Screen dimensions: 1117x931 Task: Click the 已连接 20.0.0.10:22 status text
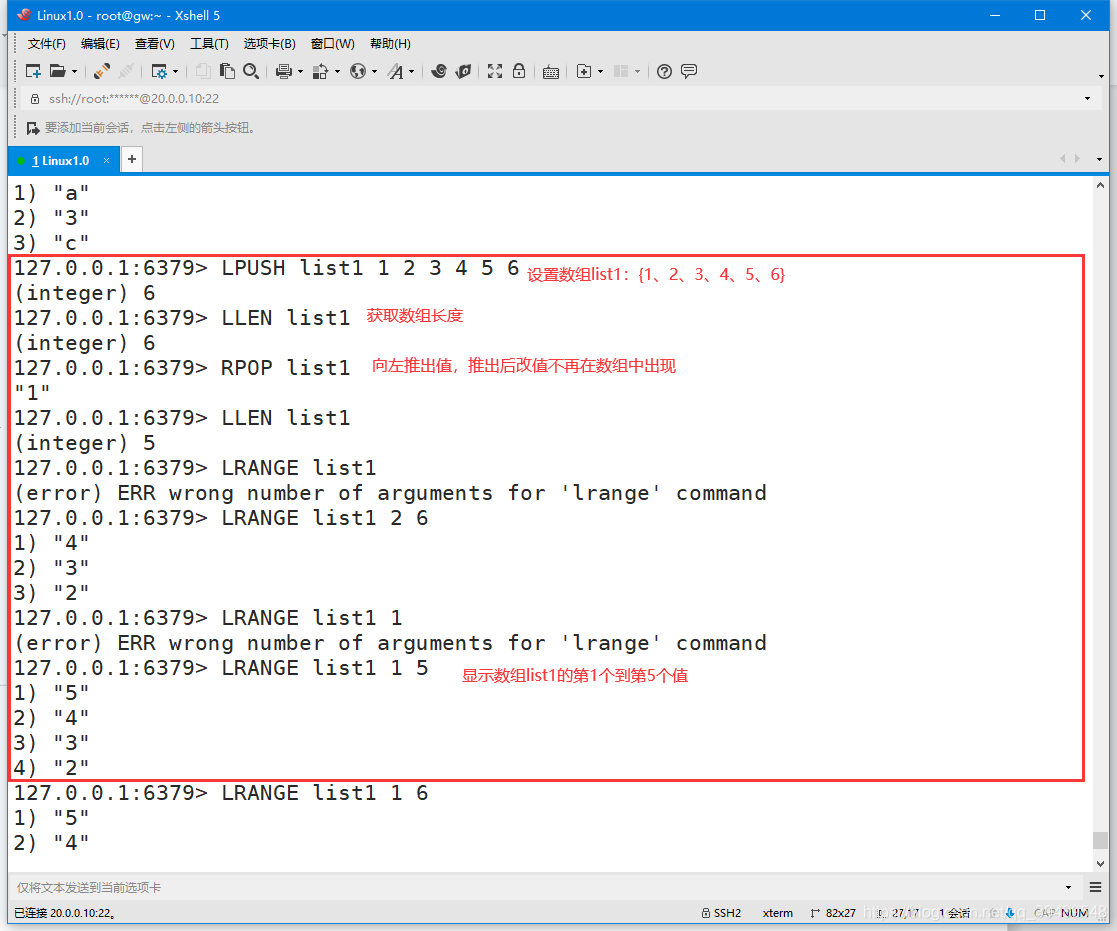tap(65, 912)
